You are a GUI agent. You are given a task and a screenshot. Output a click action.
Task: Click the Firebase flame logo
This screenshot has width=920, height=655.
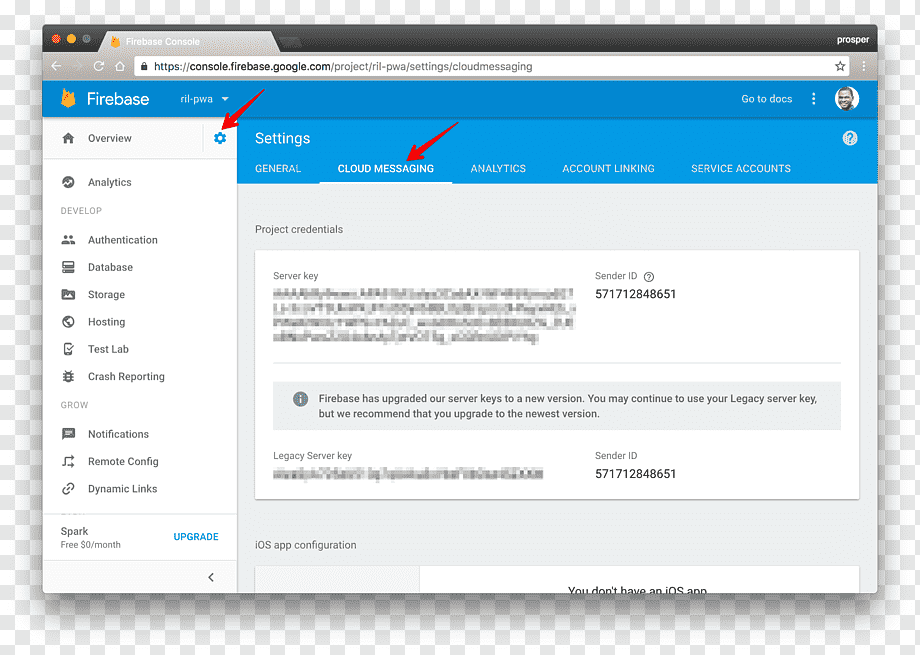69,99
